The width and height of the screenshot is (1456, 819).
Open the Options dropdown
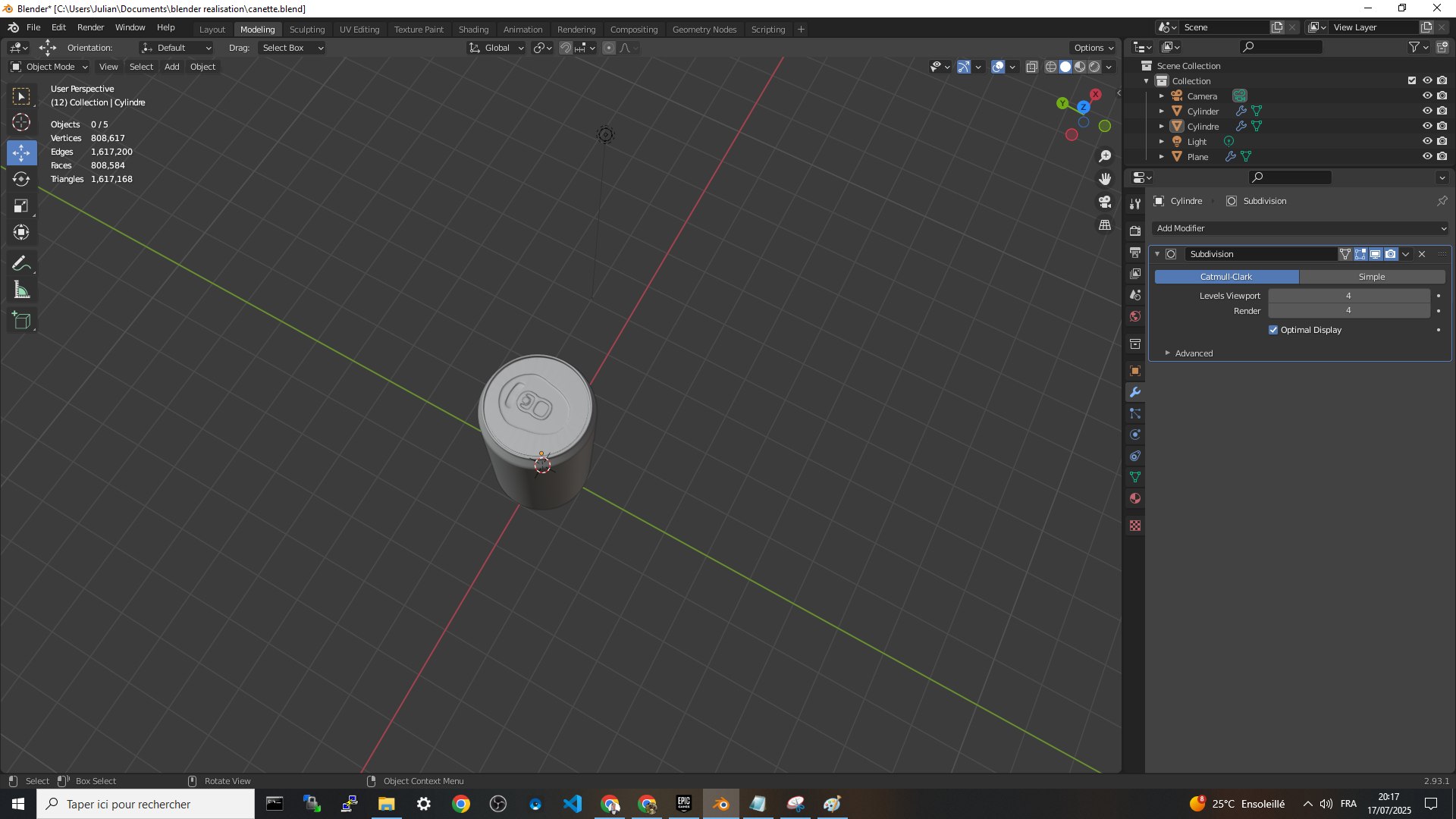tap(1094, 48)
